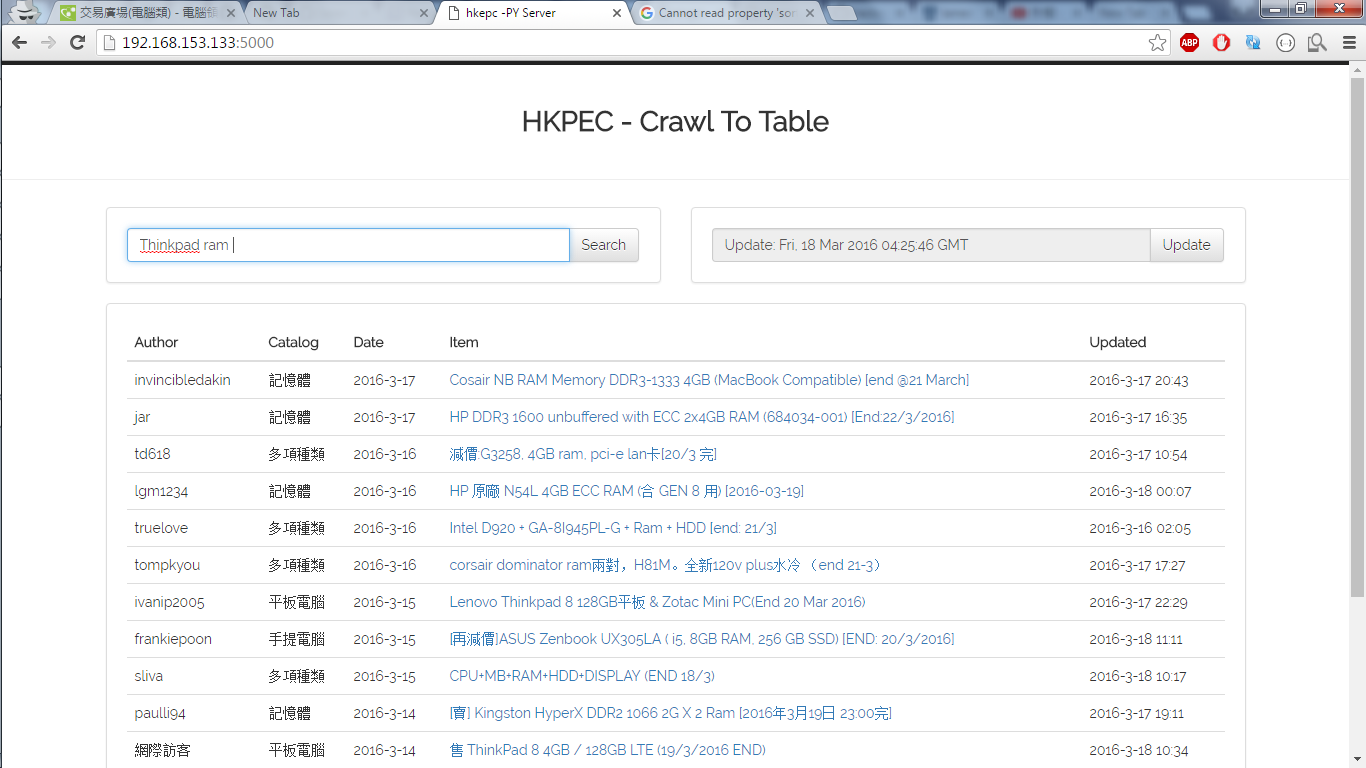
Task: Close the hkepc -PY Server tab
Action: tap(616, 13)
